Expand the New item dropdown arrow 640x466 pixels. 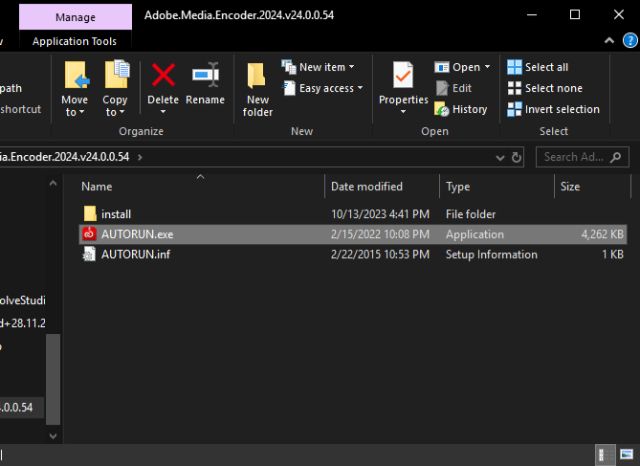pyautogui.click(x=351, y=67)
